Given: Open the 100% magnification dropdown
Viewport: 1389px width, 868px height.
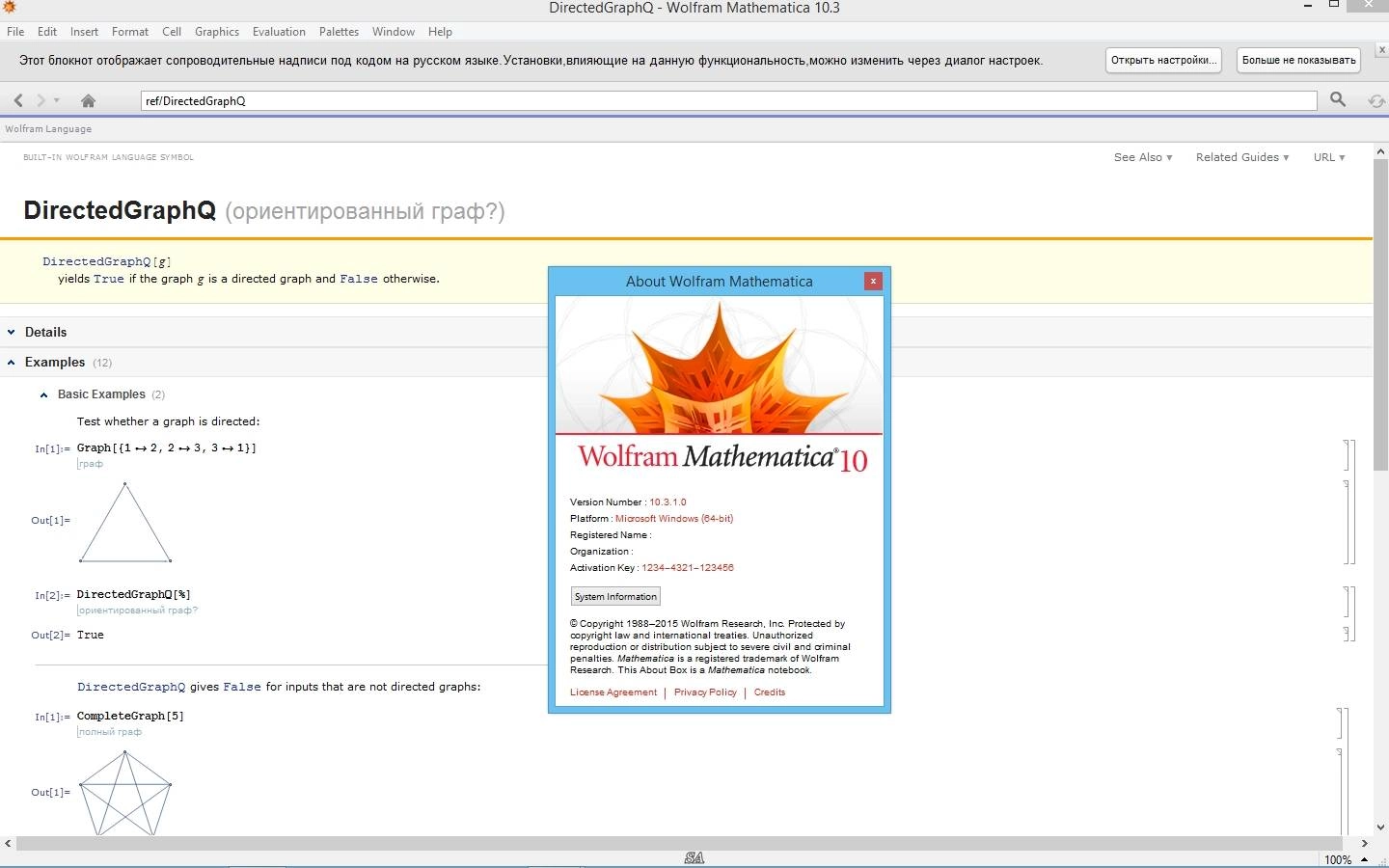Looking at the screenshot, I should coord(1347,859).
